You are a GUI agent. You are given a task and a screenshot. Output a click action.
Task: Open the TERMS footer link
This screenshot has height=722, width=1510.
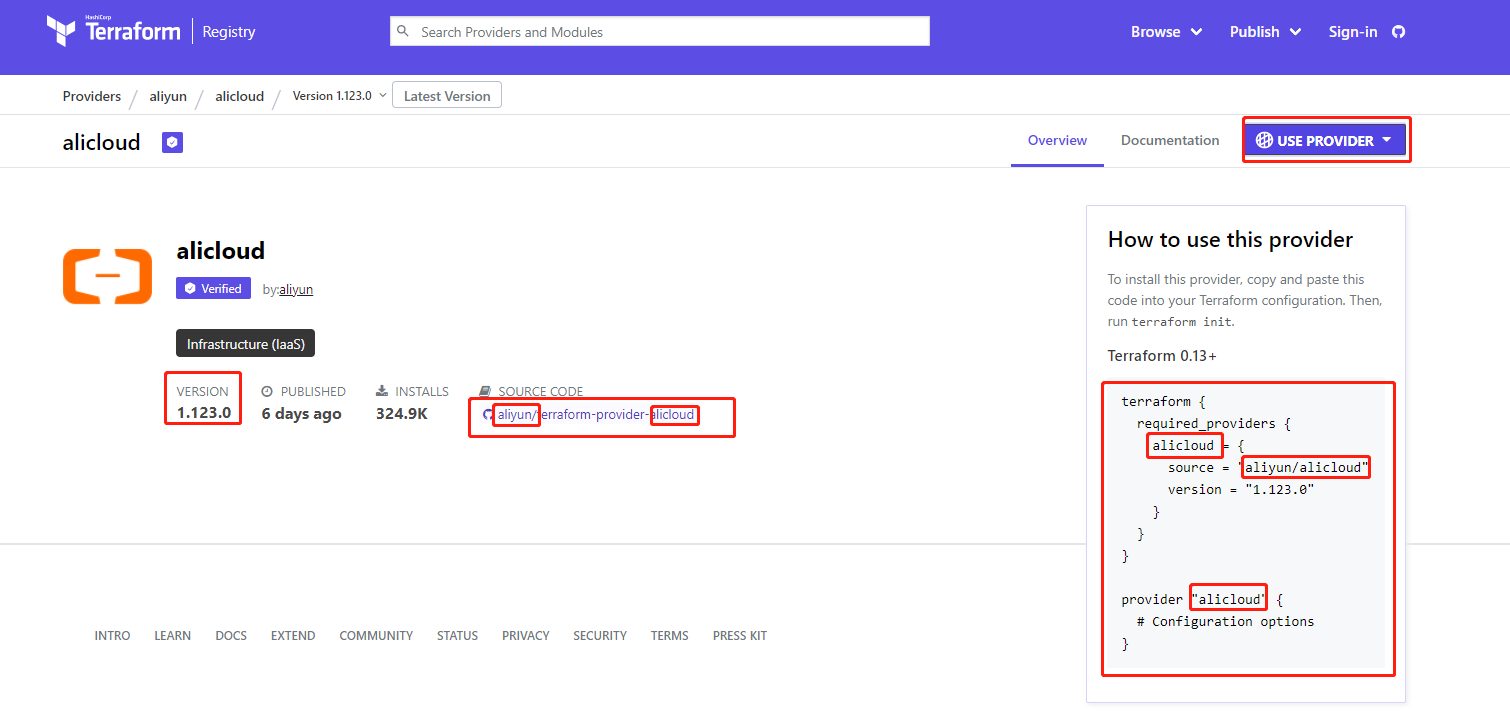[x=669, y=635]
